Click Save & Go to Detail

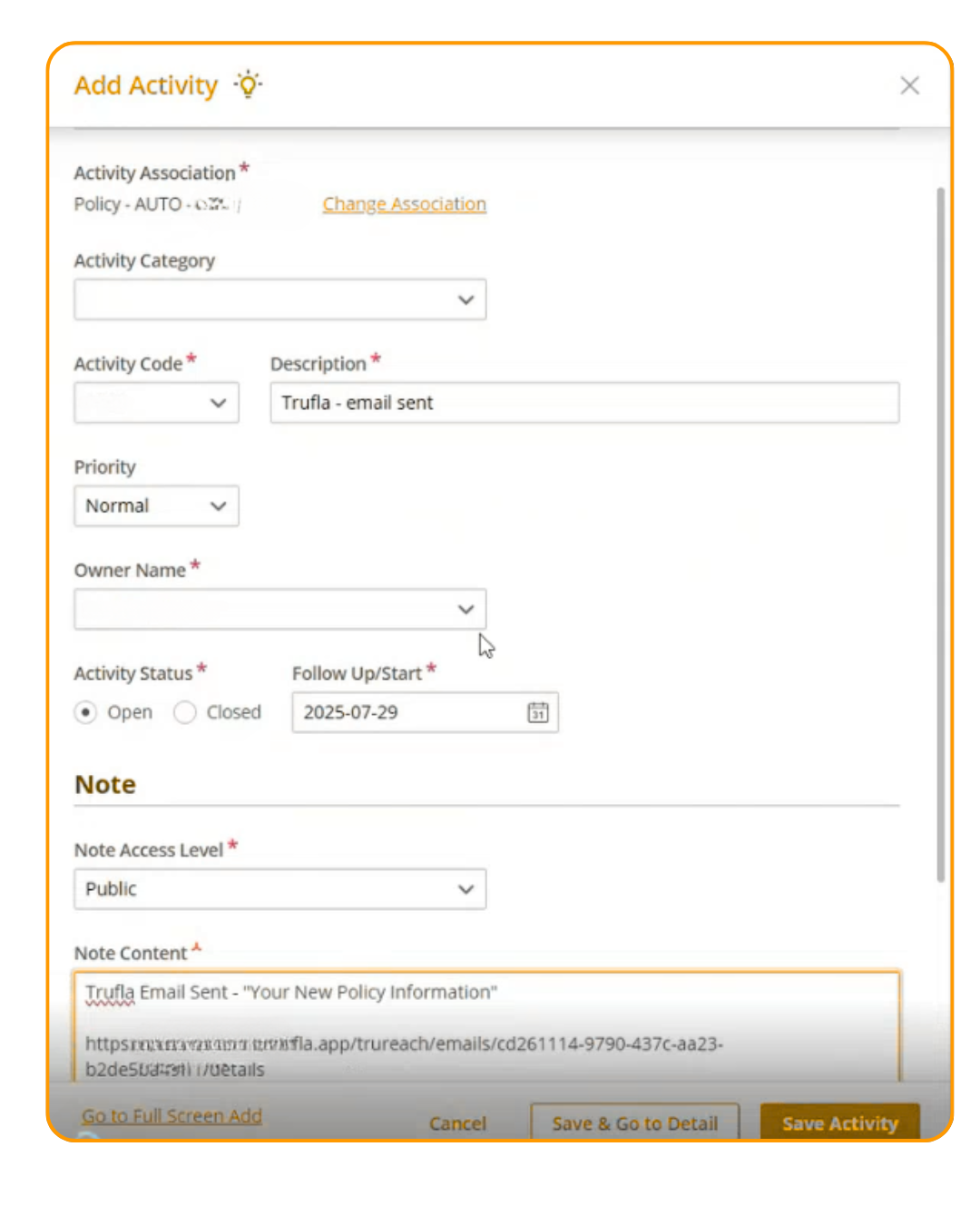pyautogui.click(x=634, y=1123)
